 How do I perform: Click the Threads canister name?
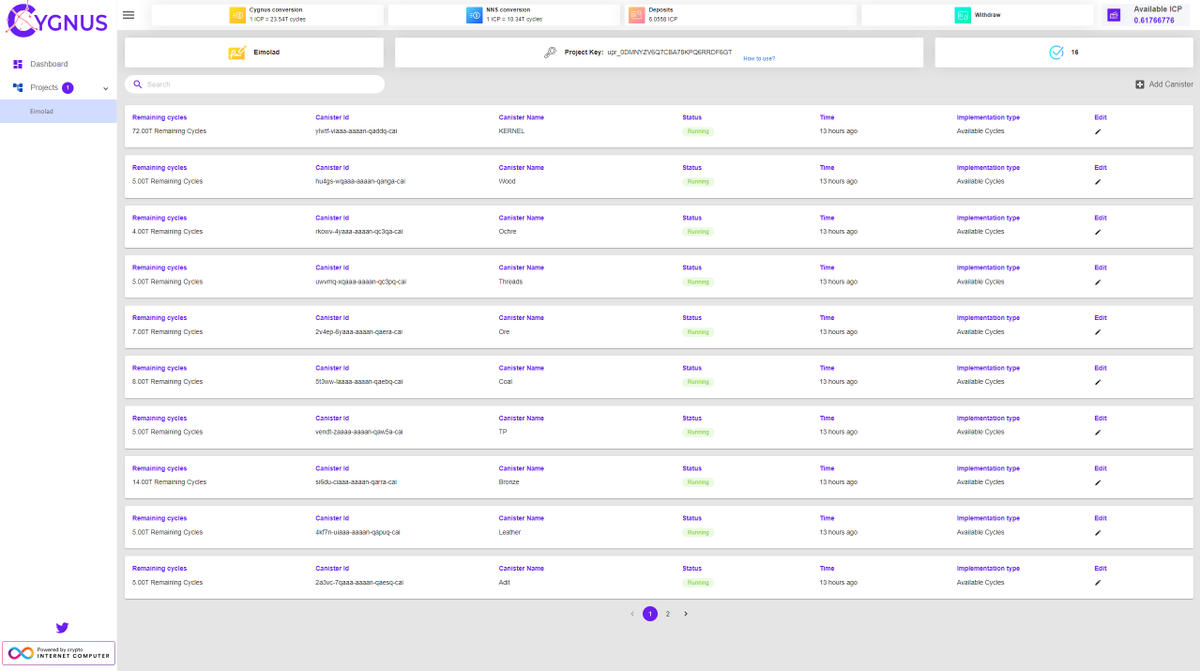tap(510, 282)
